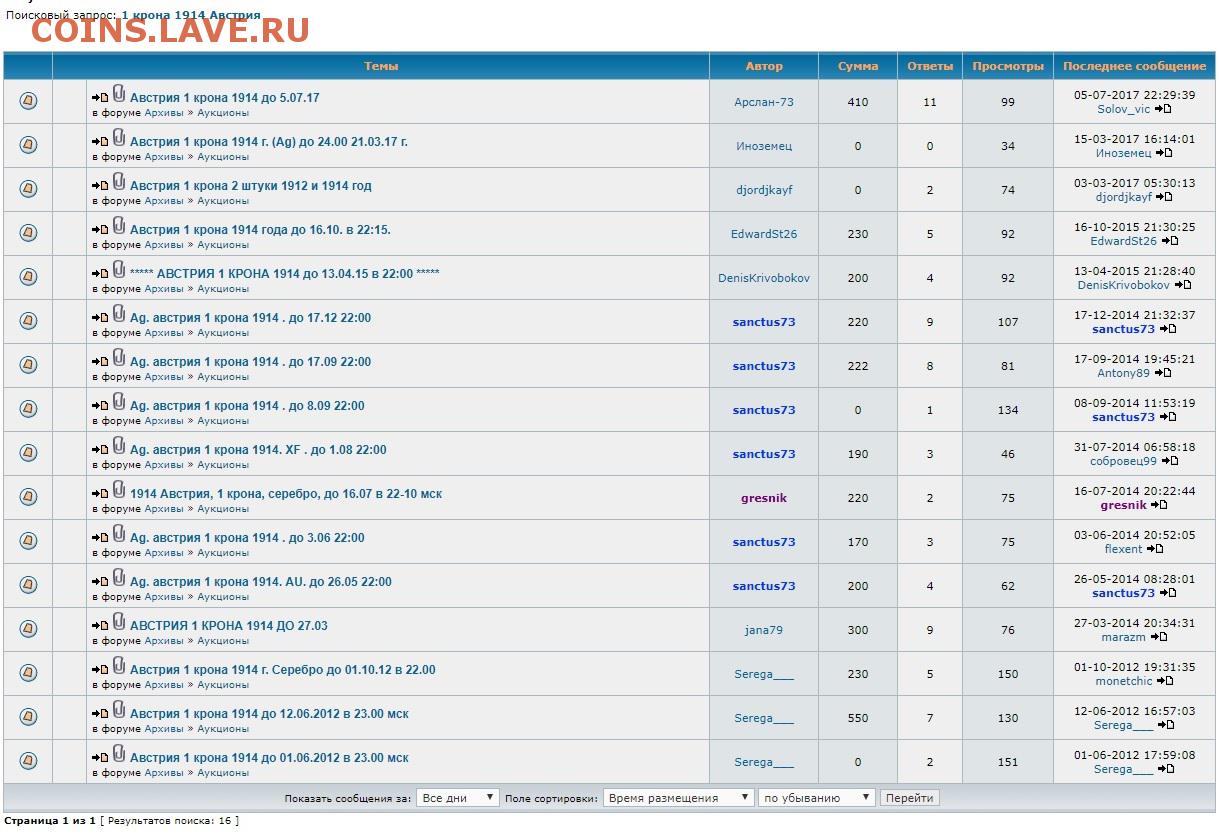Open topic 'Австрия 1 крона 1914 г. (Ag) до 24.00 21.03.17 г.'
The height and width of the screenshot is (840, 1219).
pos(269,142)
